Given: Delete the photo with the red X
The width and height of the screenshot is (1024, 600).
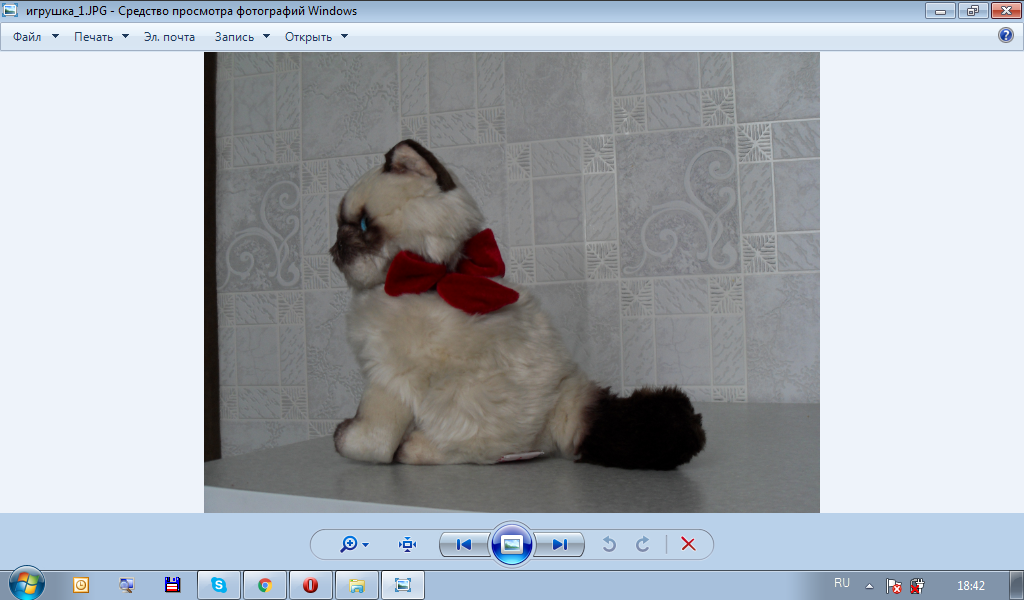Looking at the screenshot, I should [x=688, y=544].
